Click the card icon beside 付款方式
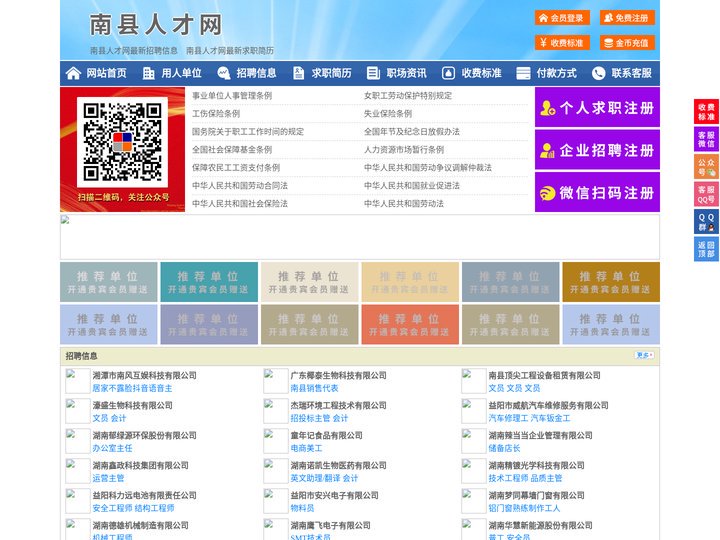720x540 pixels. [523, 73]
